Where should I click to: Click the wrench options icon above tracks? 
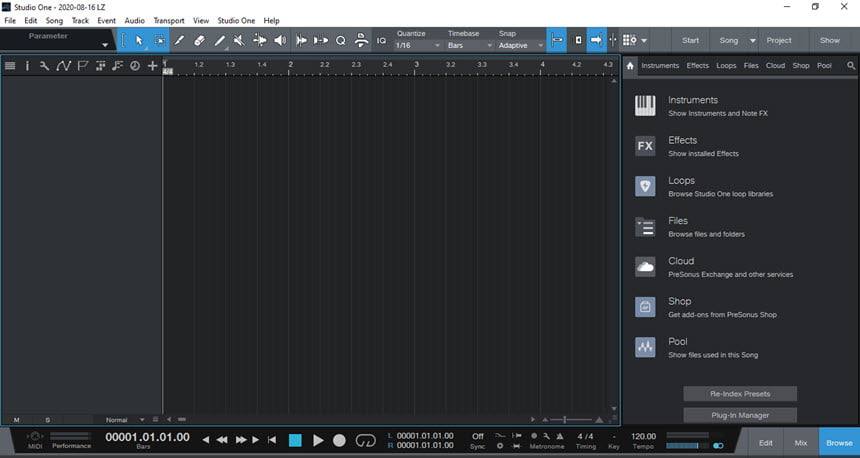tap(44, 66)
